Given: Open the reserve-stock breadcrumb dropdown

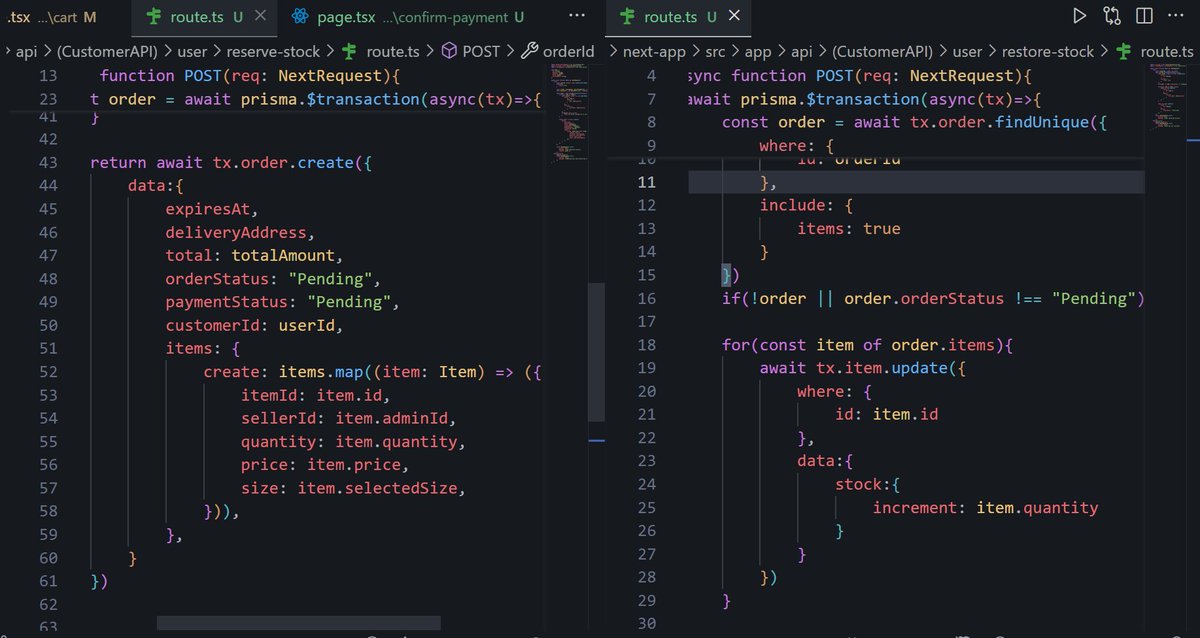Looking at the screenshot, I should point(274,52).
